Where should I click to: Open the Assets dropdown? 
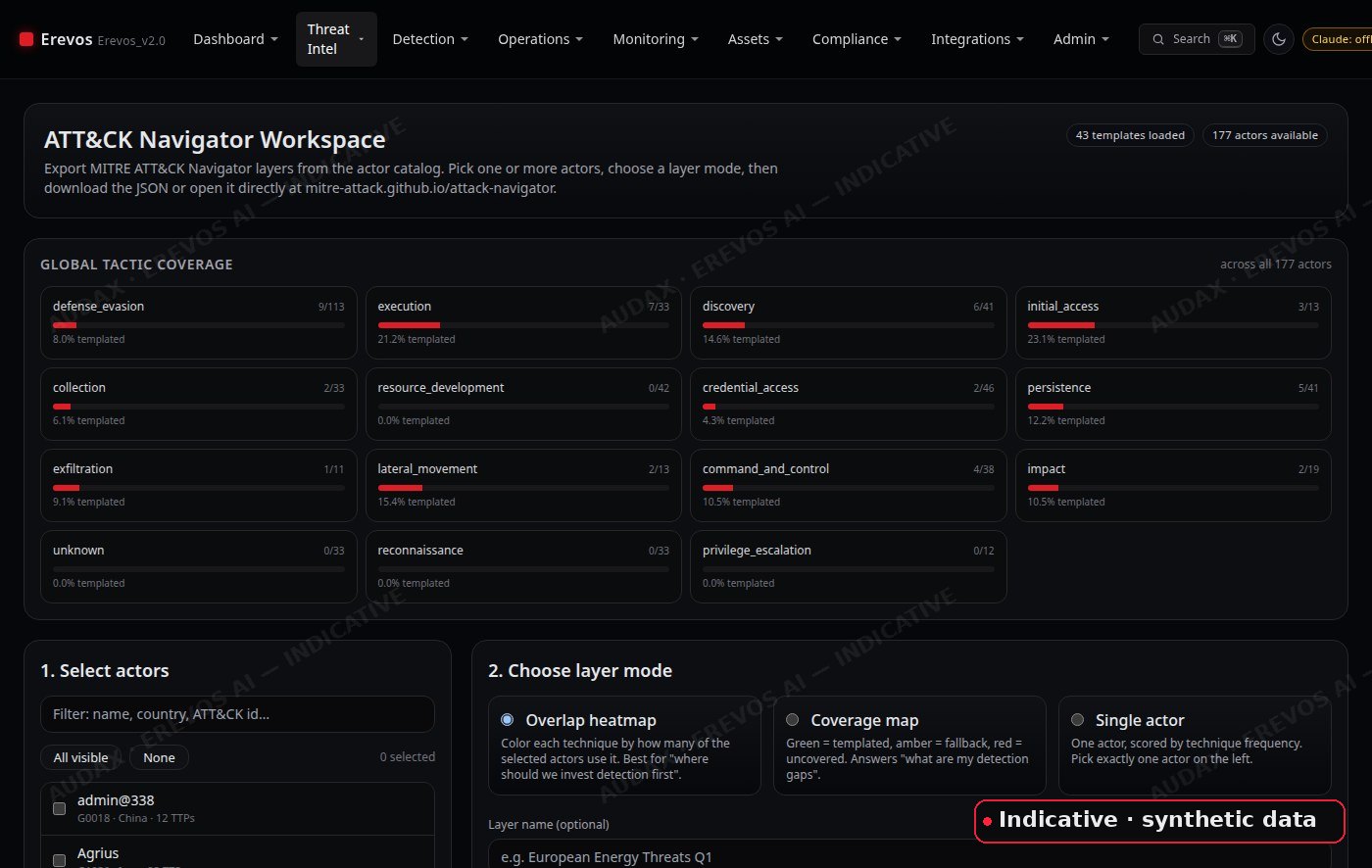pyautogui.click(x=756, y=39)
